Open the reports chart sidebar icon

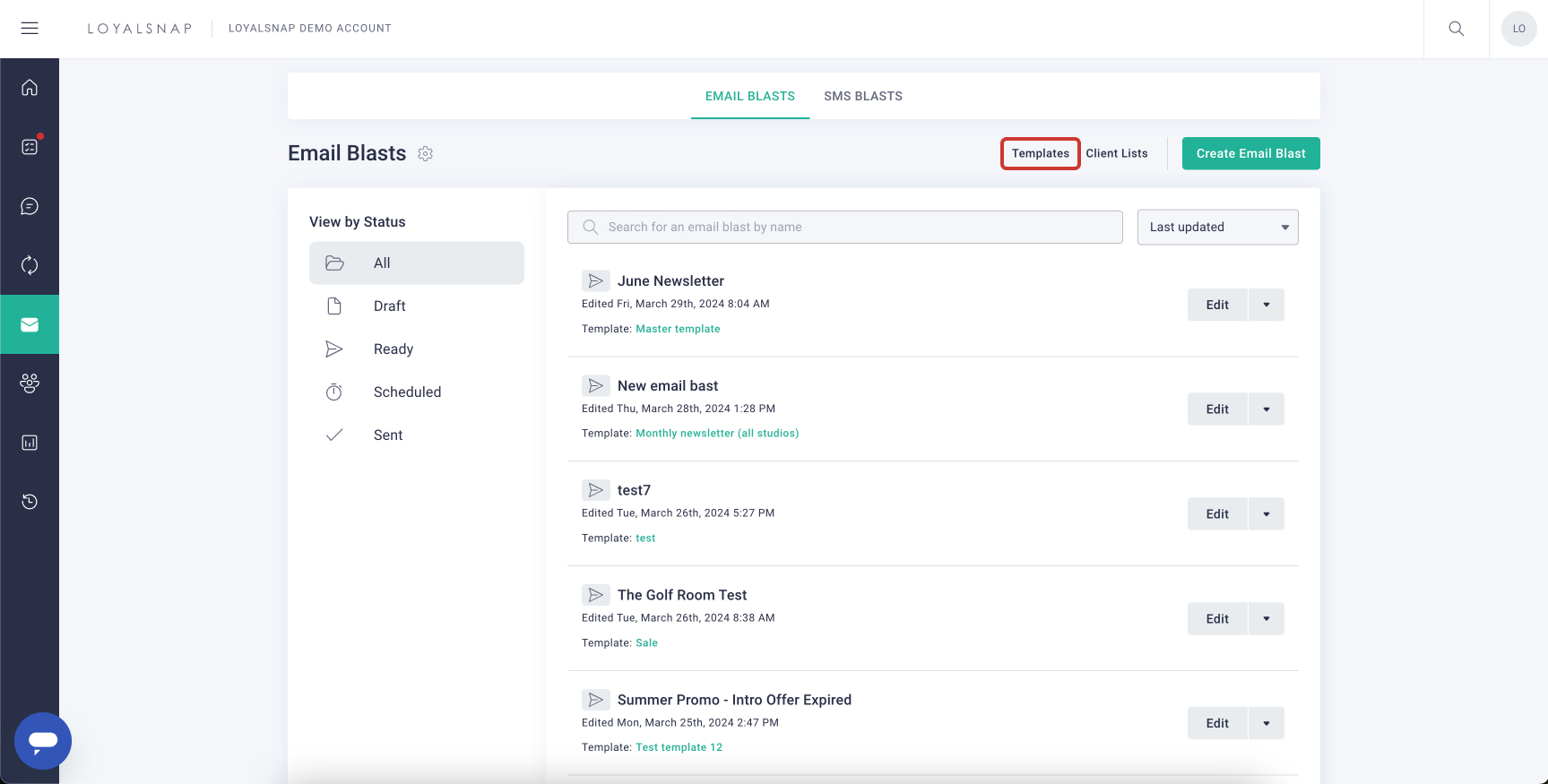[30, 443]
